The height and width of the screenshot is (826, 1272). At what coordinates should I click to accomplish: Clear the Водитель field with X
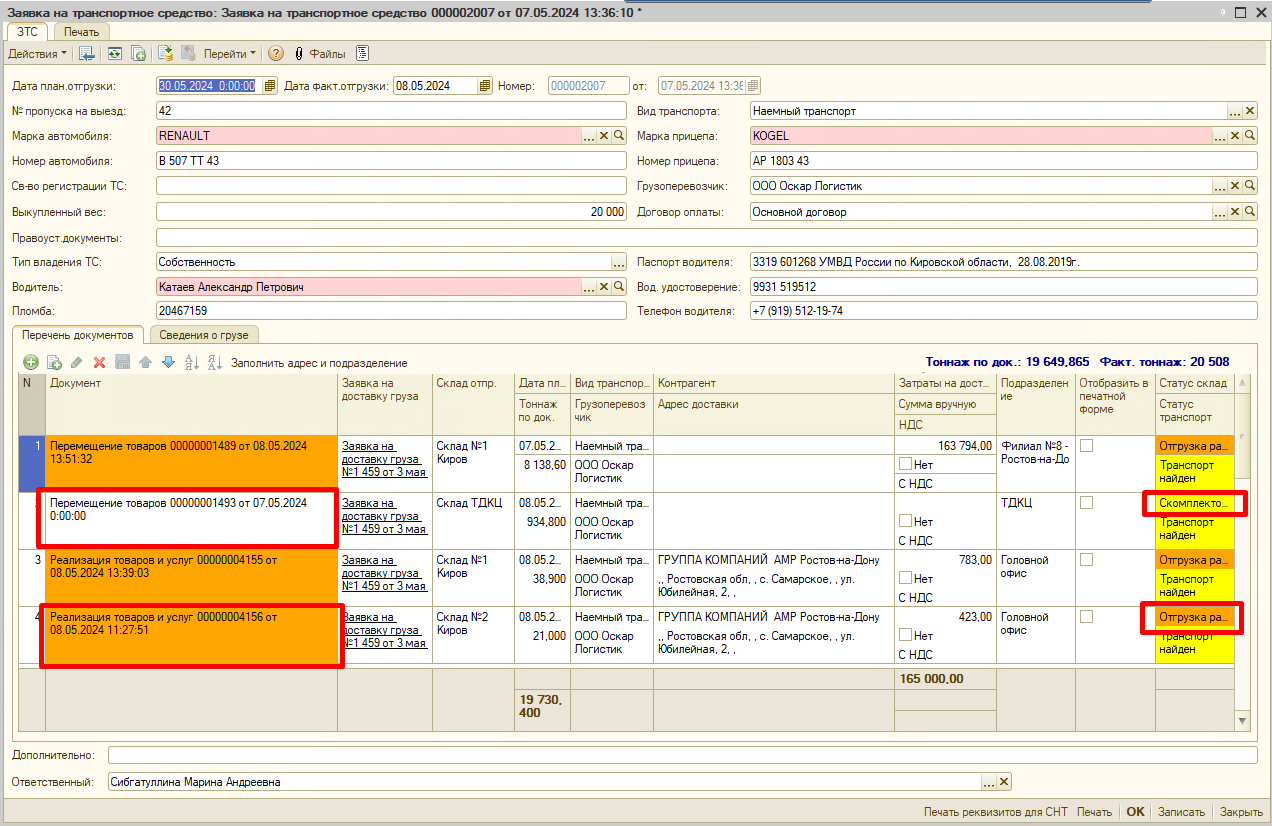604,287
